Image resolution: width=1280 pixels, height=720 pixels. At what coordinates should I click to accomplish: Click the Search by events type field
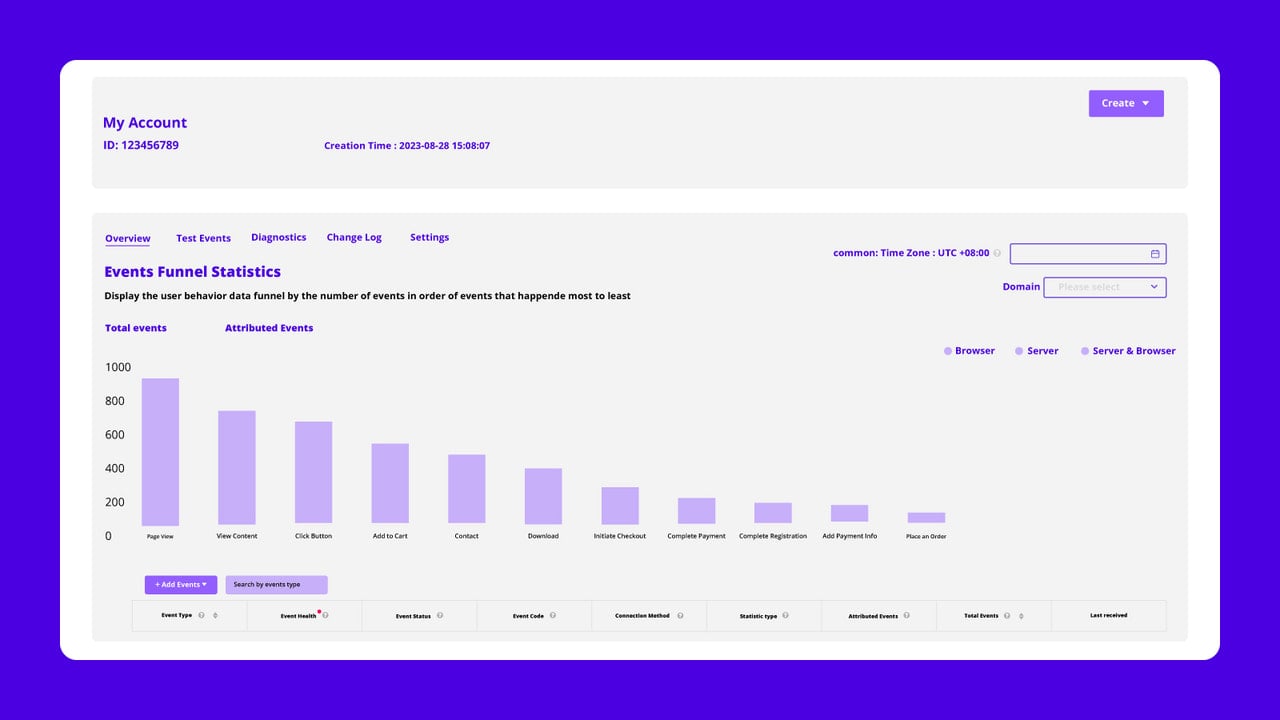tap(276, 585)
